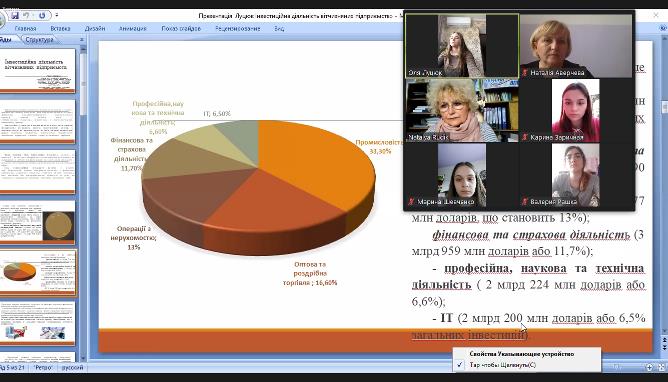The height and width of the screenshot is (382, 668).
Task: Open the Показ слайдов ribbon tab
Action: (181, 29)
